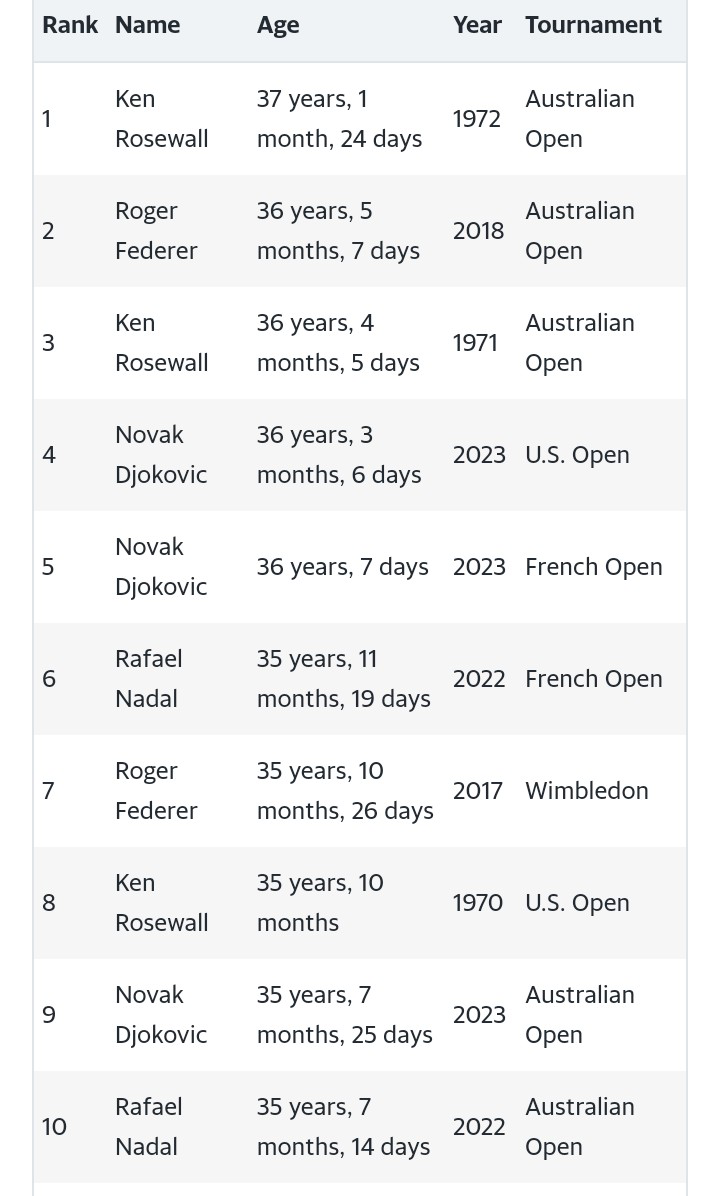Click the Name column header
720x1196 pixels.
click(147, 25)
